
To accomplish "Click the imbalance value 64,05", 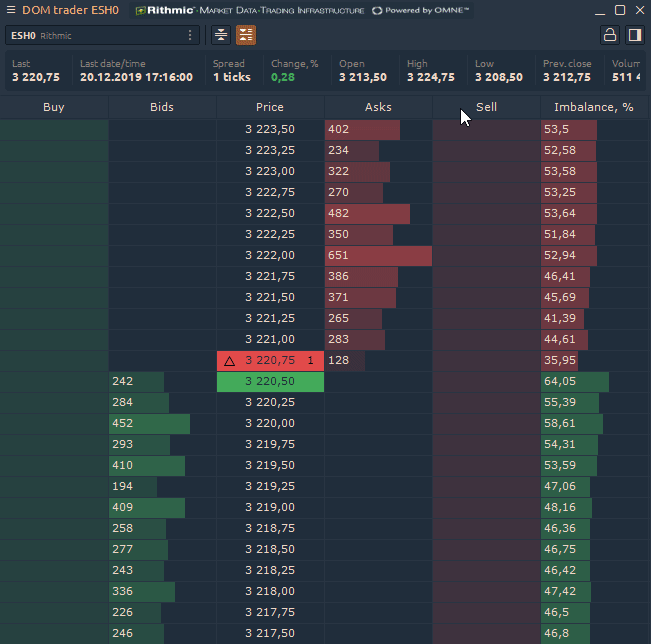I will (594, 382).
